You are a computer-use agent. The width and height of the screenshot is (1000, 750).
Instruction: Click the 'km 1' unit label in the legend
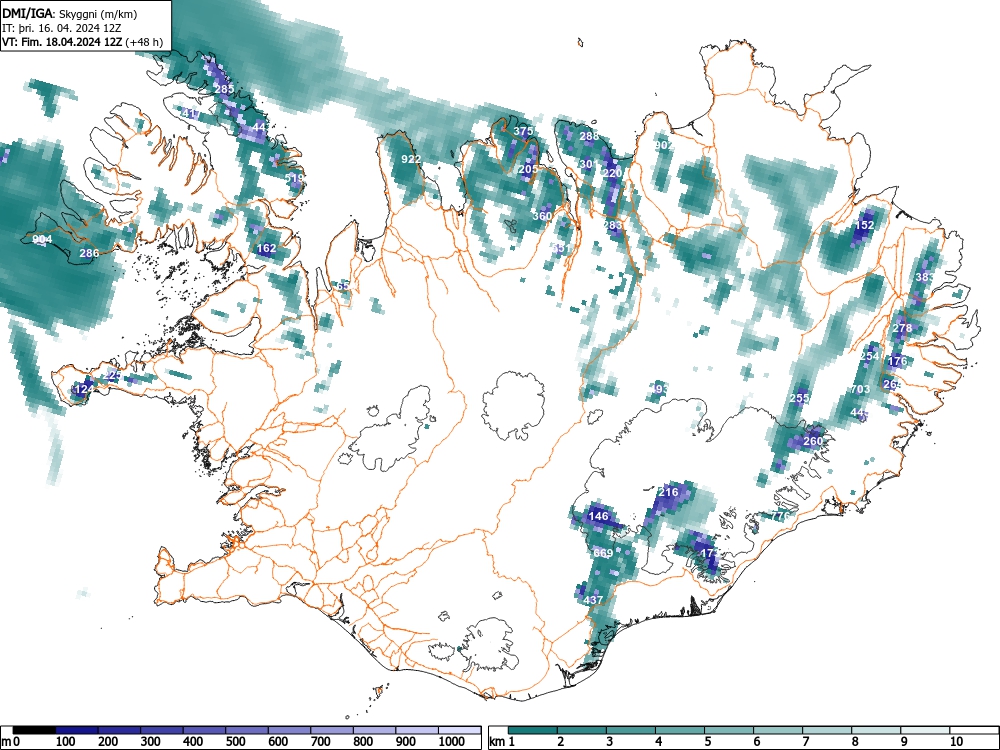tap(503, 742)
